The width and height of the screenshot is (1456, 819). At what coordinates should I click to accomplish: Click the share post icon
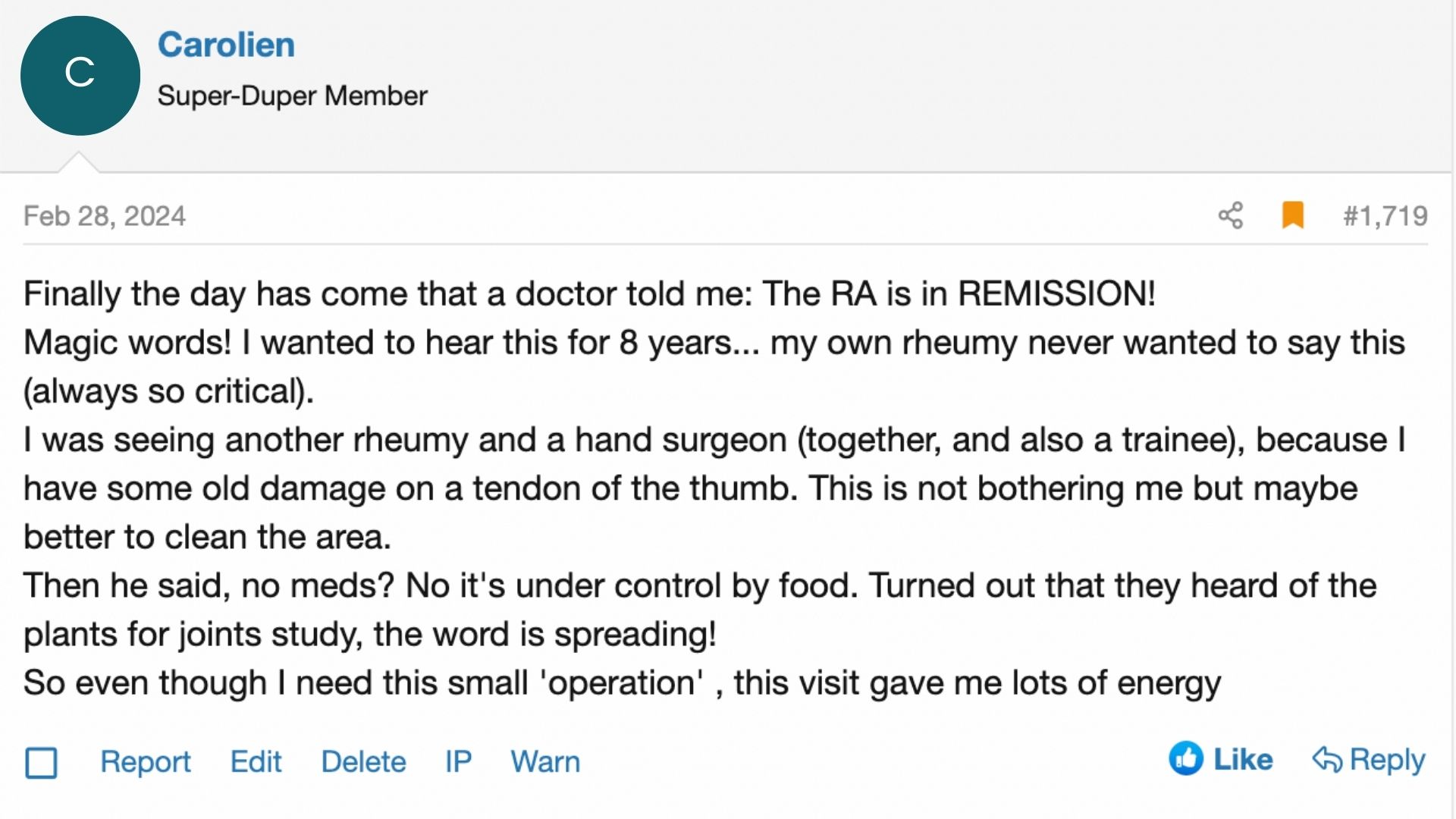click(x=1231, y=215)
